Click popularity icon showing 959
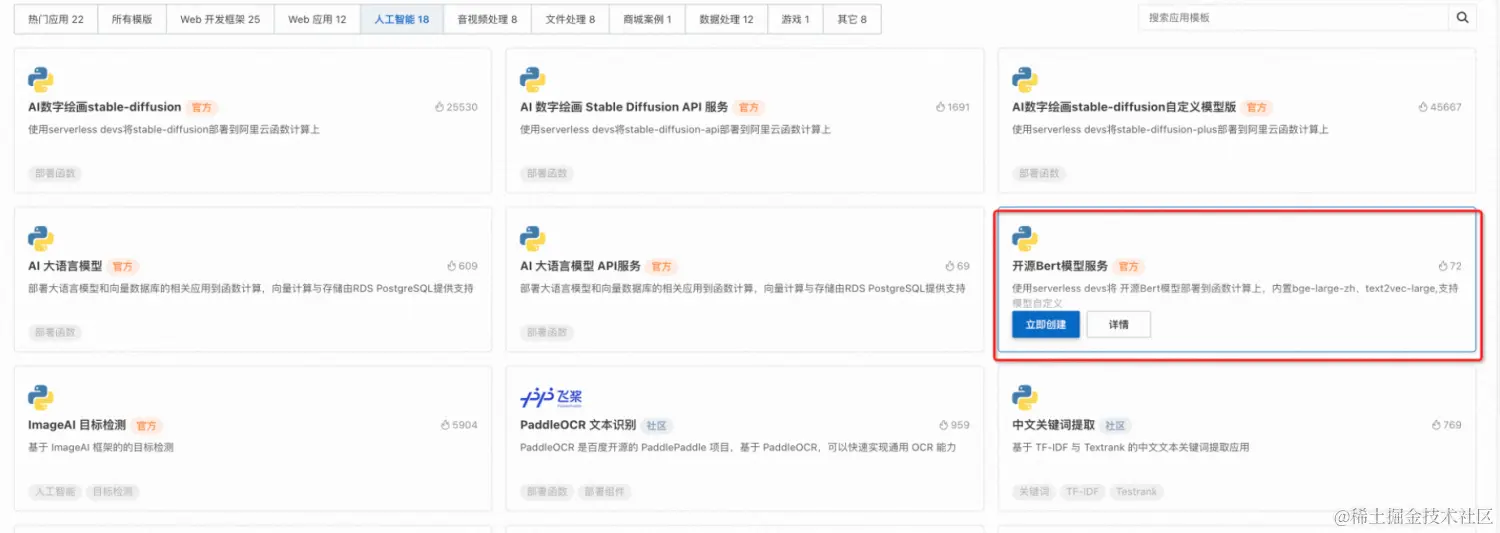Viewport: 1500px width, 533px height. tap(944, 425)
